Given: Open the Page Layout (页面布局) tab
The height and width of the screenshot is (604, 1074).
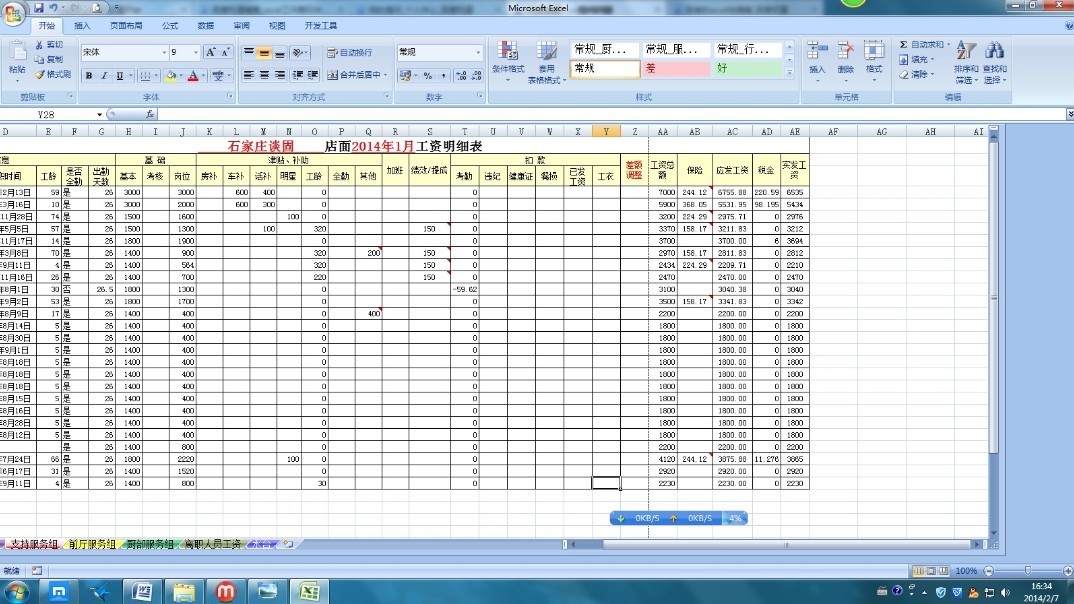Looking at the screenshot, I should coord(126,26).
